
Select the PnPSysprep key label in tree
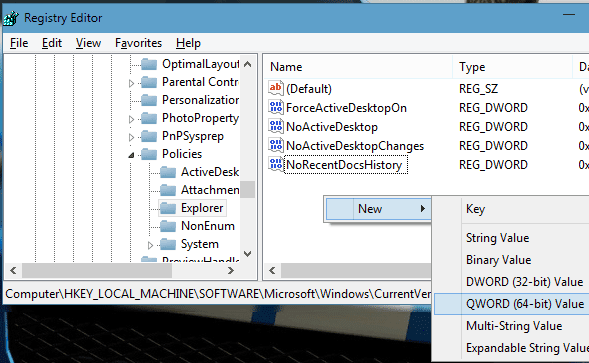[193, 136]
